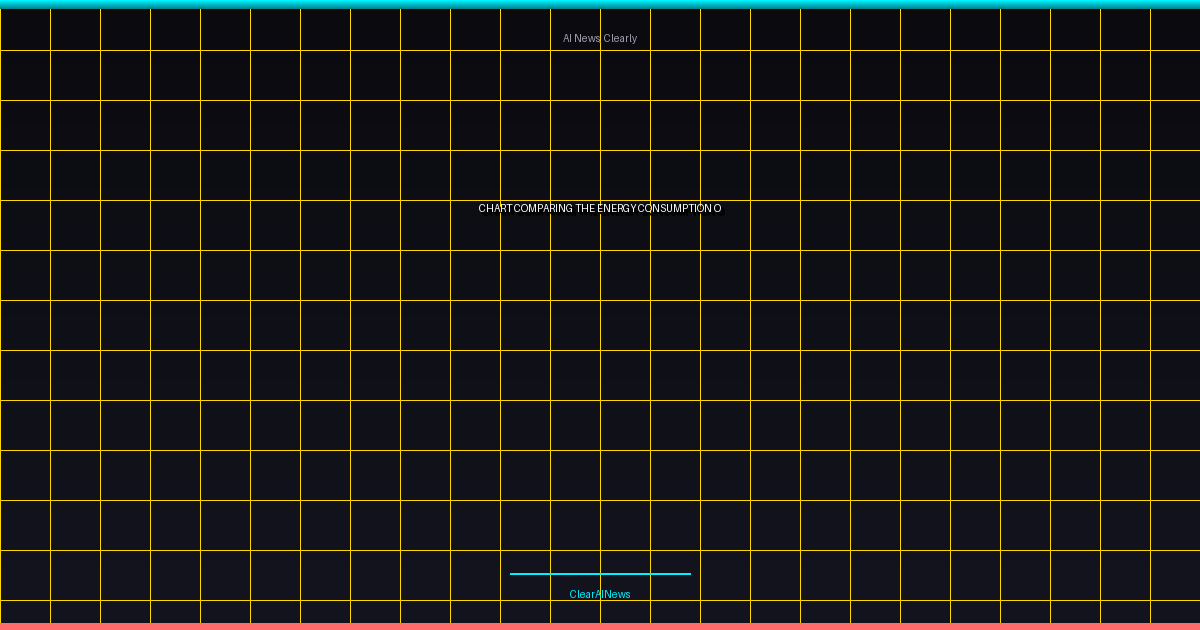The image size is (1200, 630).
Task: Click the red bar along the bottom edge
Action: [600, 626]
